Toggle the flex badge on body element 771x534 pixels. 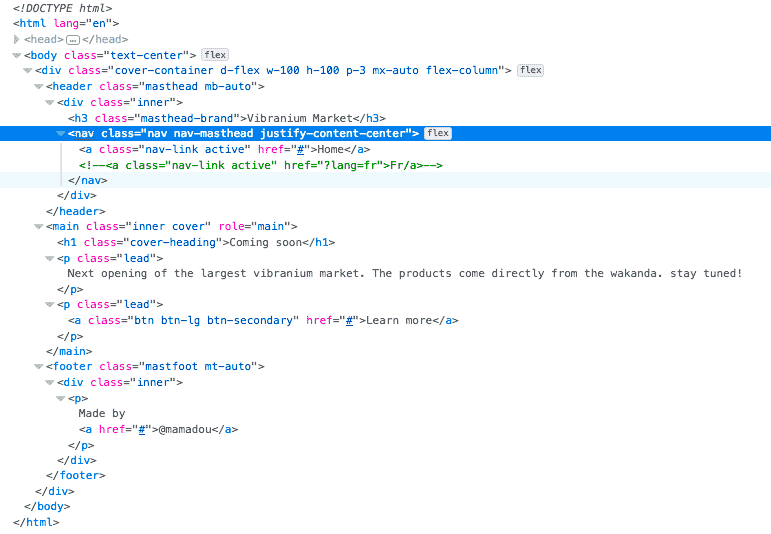(214, 54)
